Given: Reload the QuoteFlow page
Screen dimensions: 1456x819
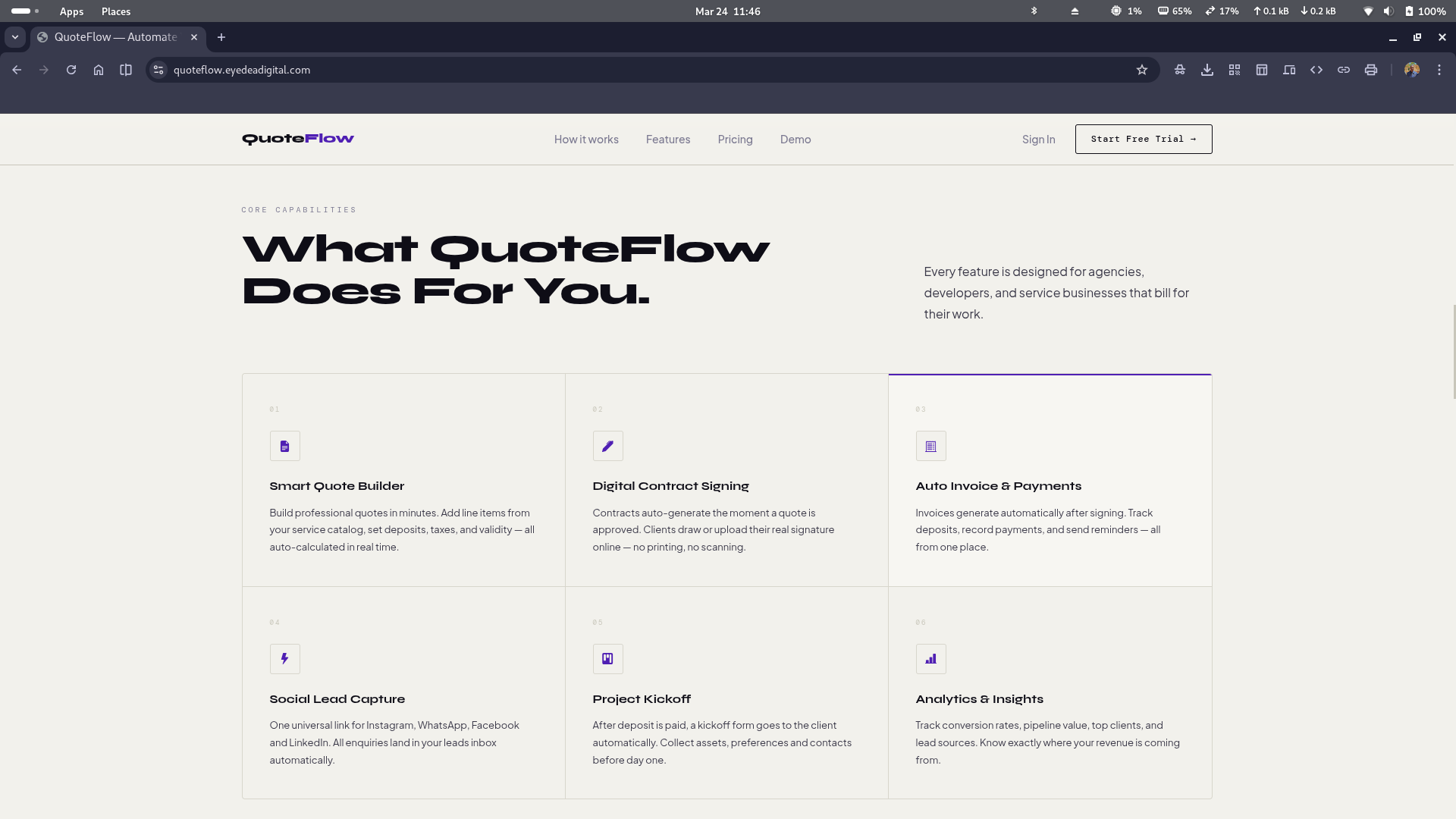Looking at the screenshot, I should [71, 70].
